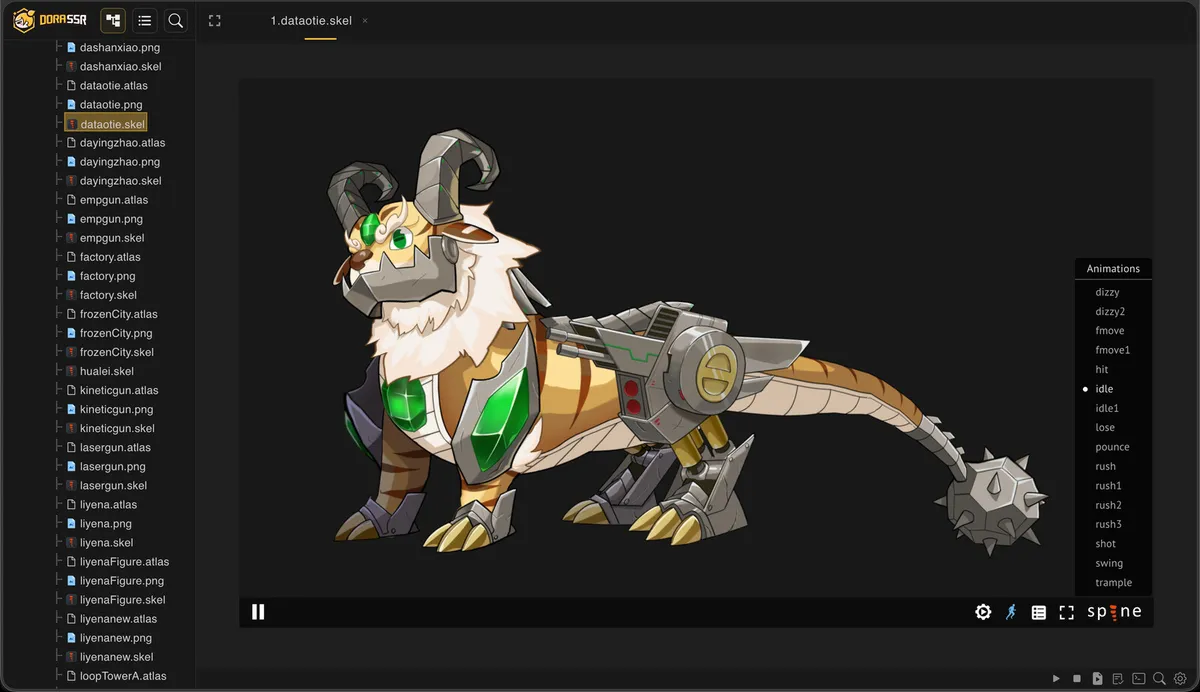Click the empgun.png file icon
This screenshot has height=692, width=1200.
71,218
